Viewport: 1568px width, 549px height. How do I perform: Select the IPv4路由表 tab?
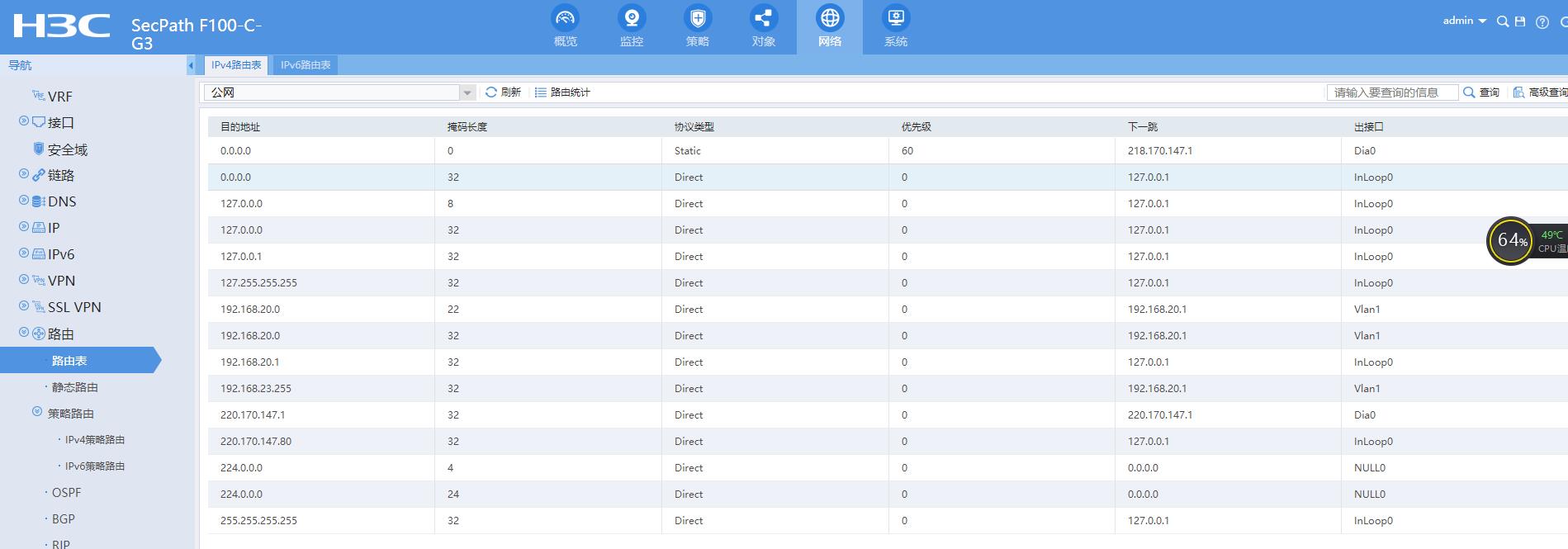pos(236,65)
